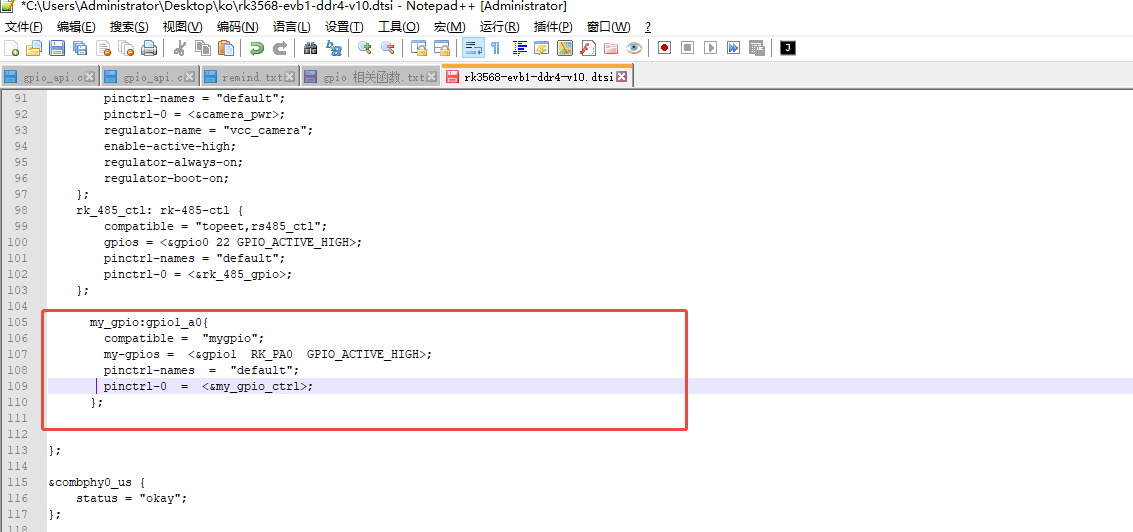This screenshot has height=532, width=1133.
Task: Close the rk3568-evb1-ddr4-v10.dtsi tab
Action: (x=621, y=77)
